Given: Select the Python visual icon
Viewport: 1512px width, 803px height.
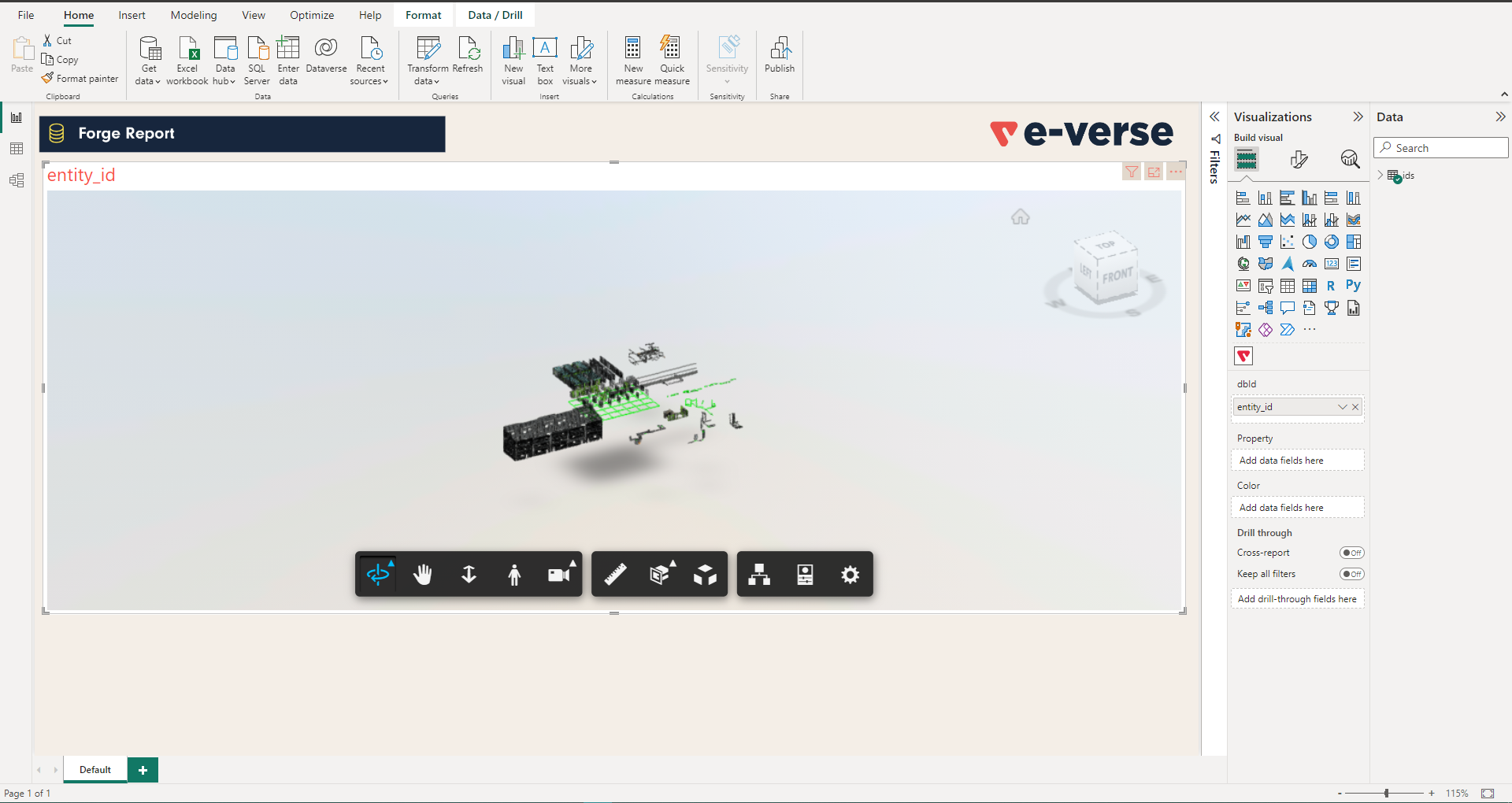Looking at the screenshot, I should 1354,285.
